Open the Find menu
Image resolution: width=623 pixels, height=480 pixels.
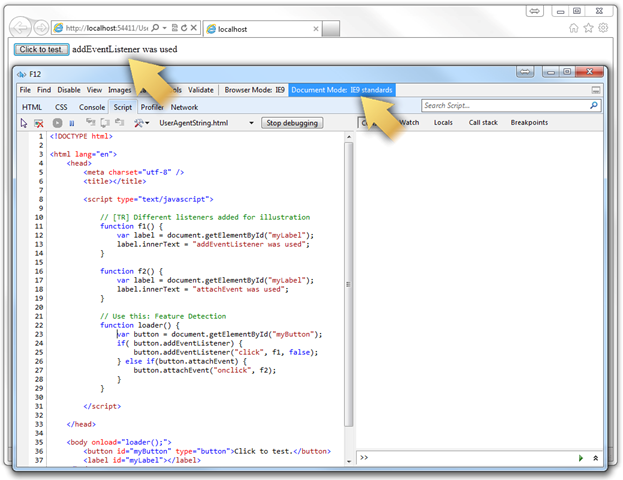[44, 90]
